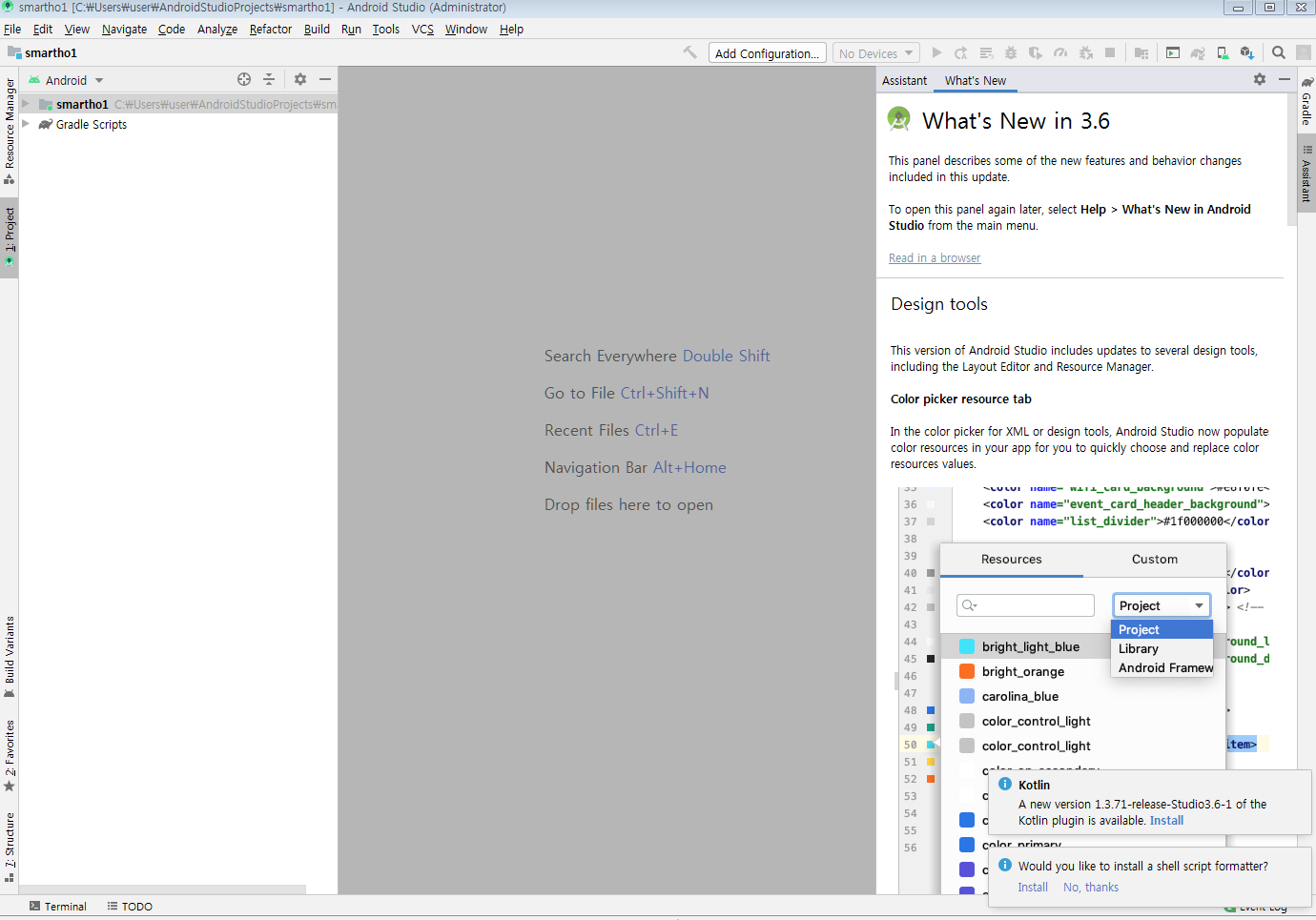
Task: Click the Apply Changes and Restart Activity icon
Action: 961,52
